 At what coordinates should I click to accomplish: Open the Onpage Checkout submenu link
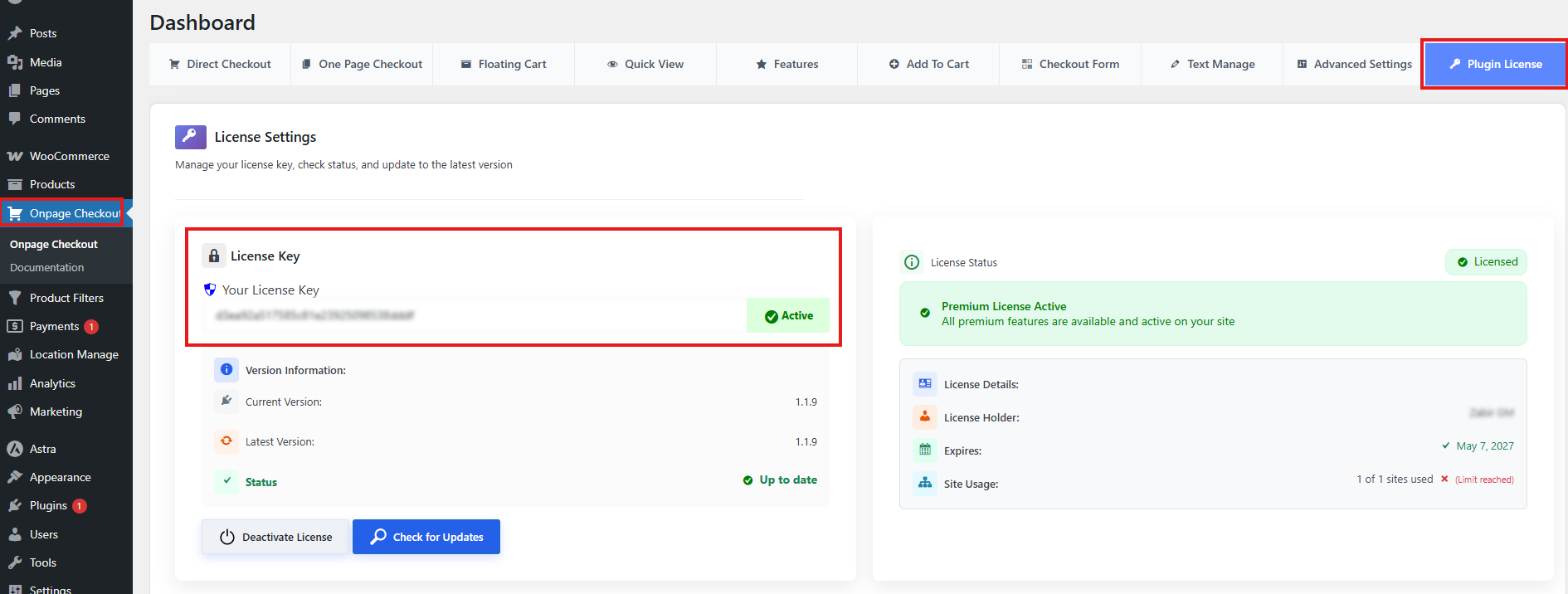pyautogui.click(x=54, y=245)
